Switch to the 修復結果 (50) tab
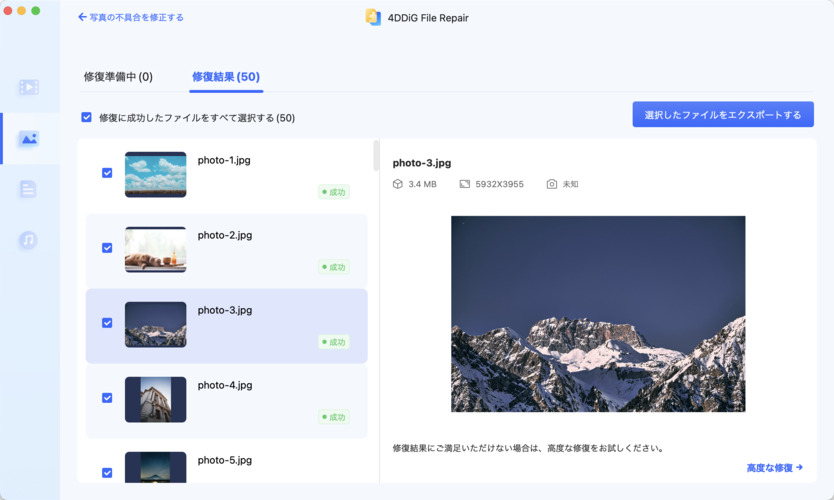 coord(226,77)
